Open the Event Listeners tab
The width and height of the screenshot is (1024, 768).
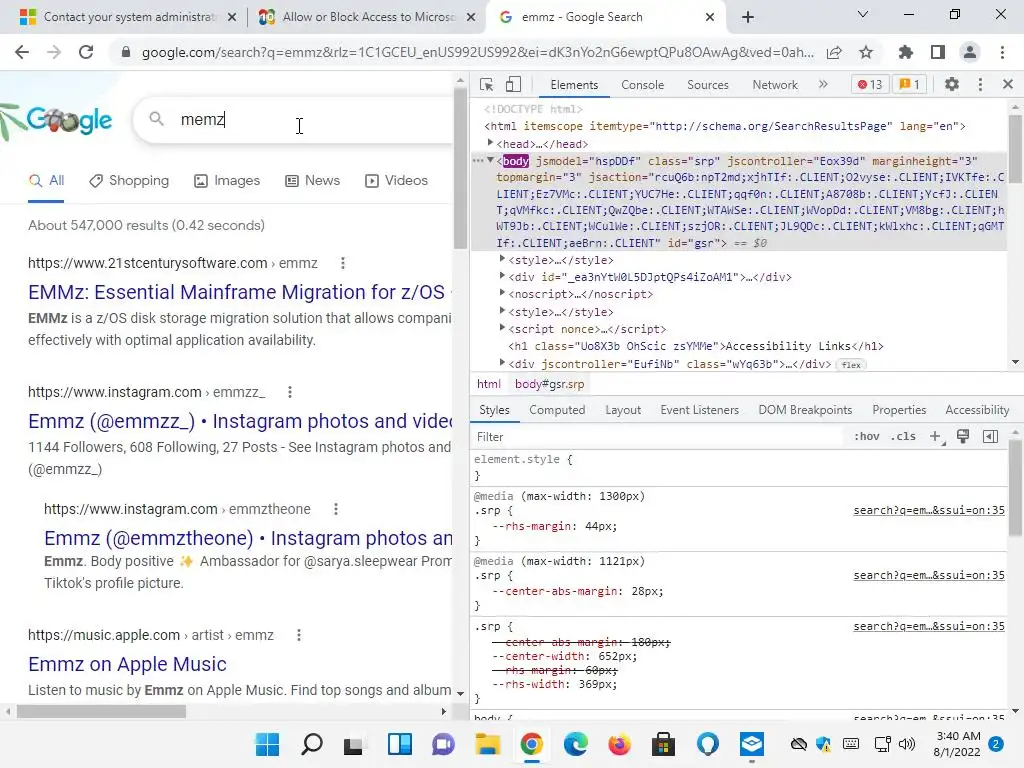699,410
